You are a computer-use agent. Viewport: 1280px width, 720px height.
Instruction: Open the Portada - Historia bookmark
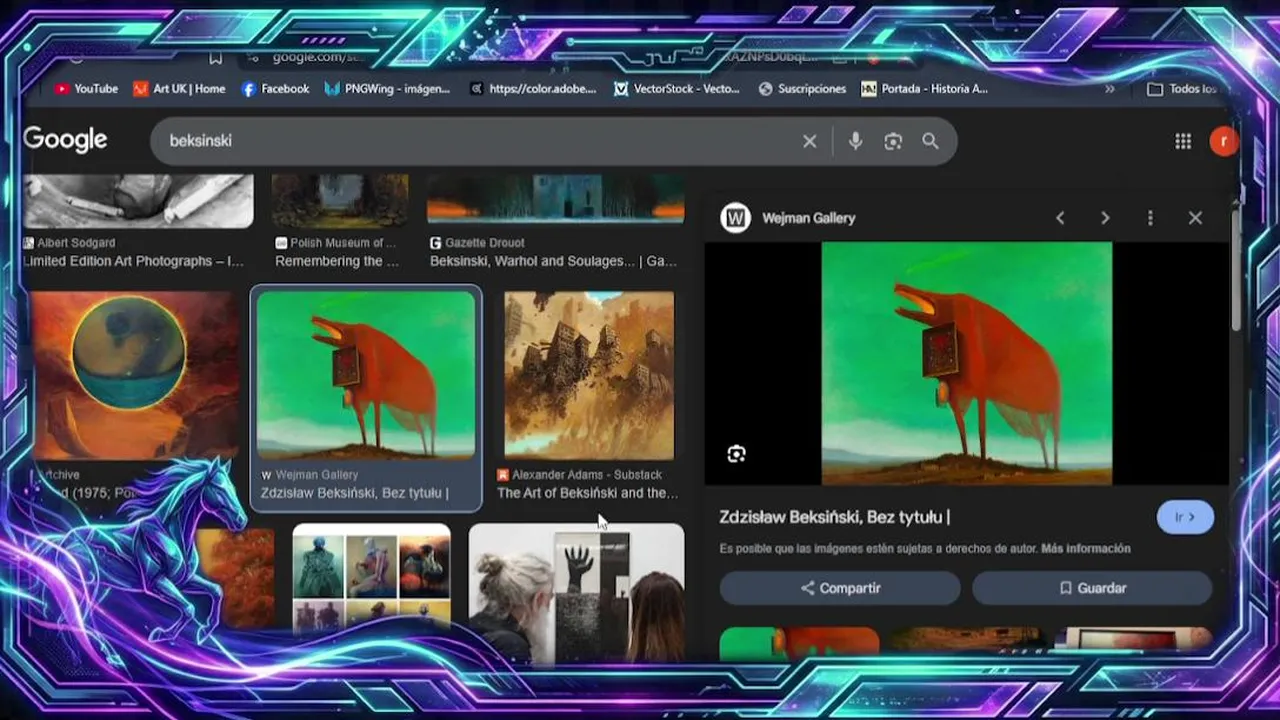pyautogui.click(x=925, y=89)
